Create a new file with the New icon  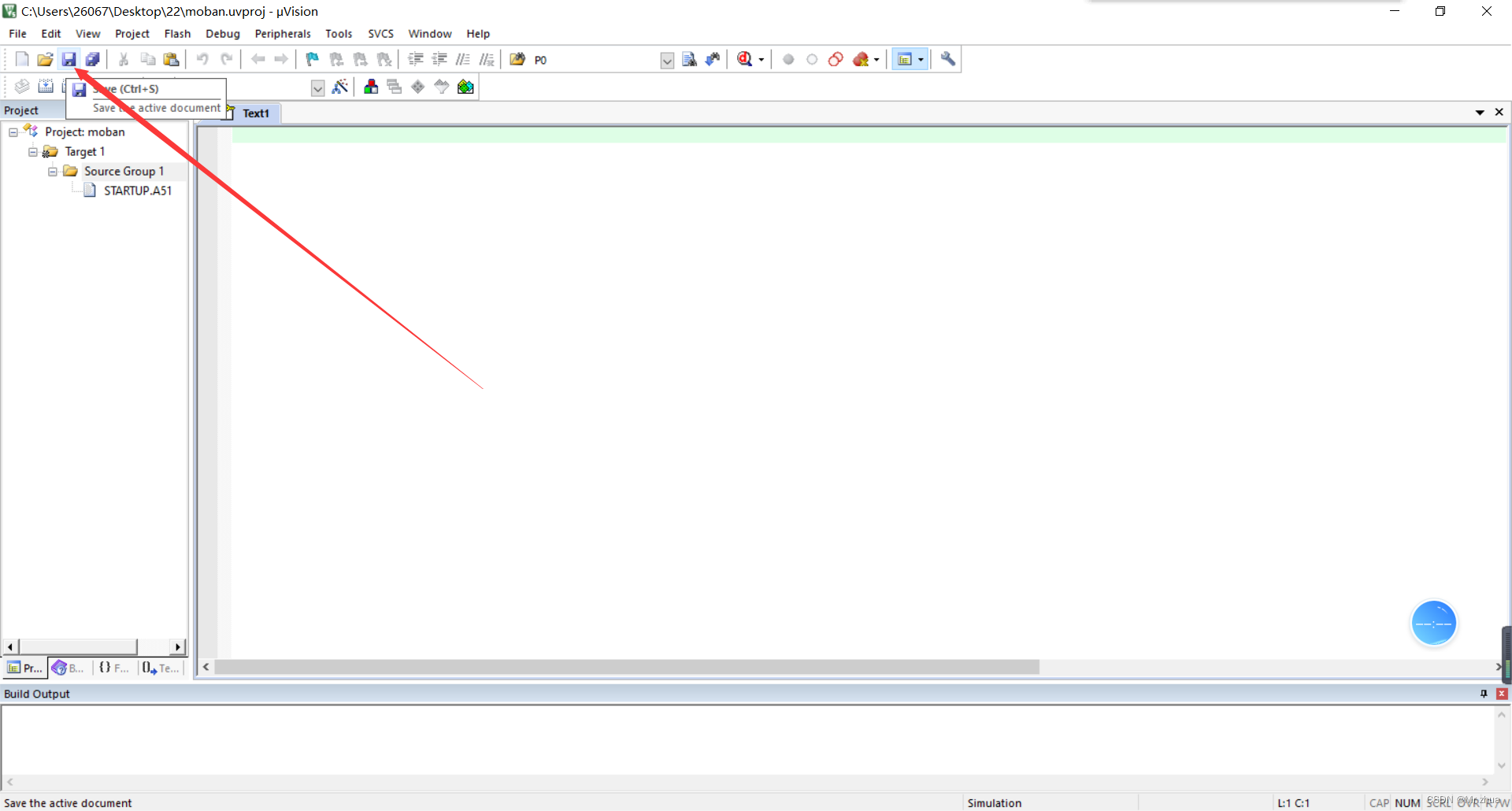[22, 59]
